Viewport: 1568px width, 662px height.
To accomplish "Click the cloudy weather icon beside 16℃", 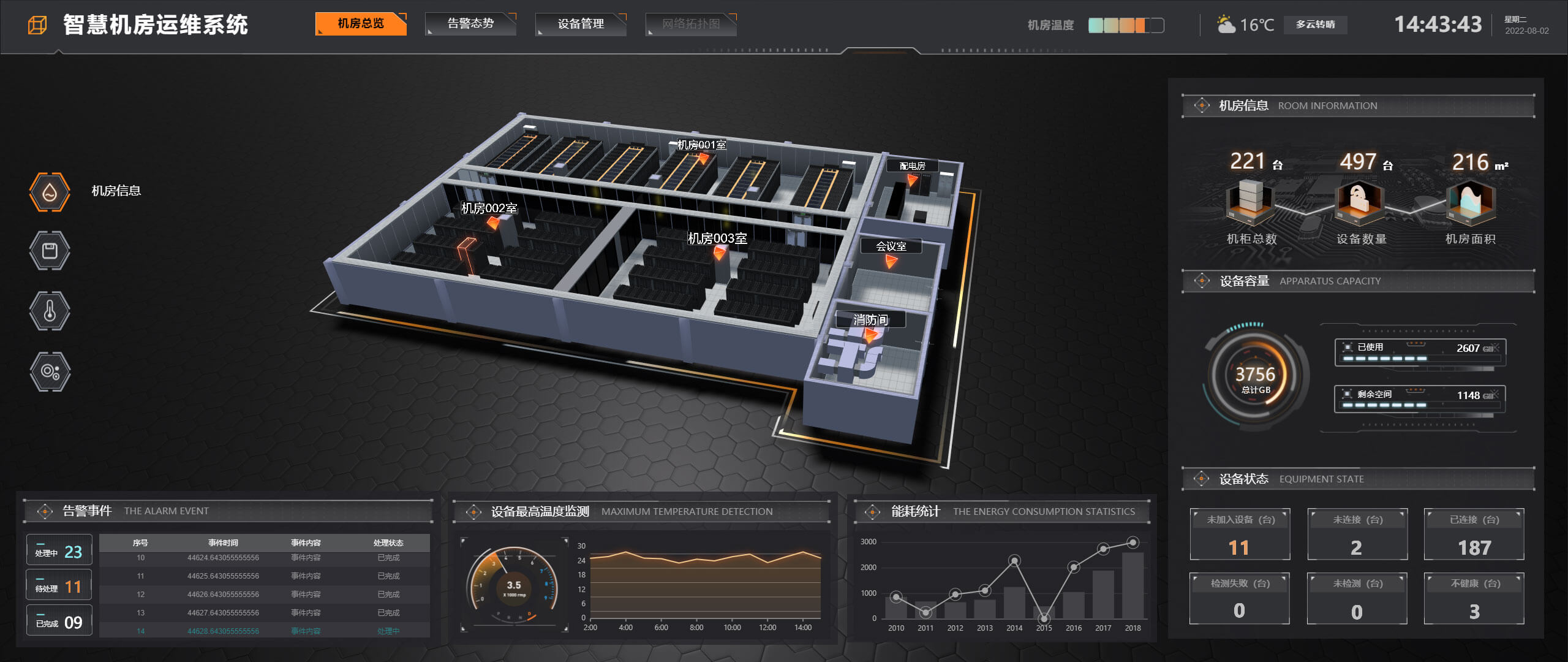I will (1226, 25).
